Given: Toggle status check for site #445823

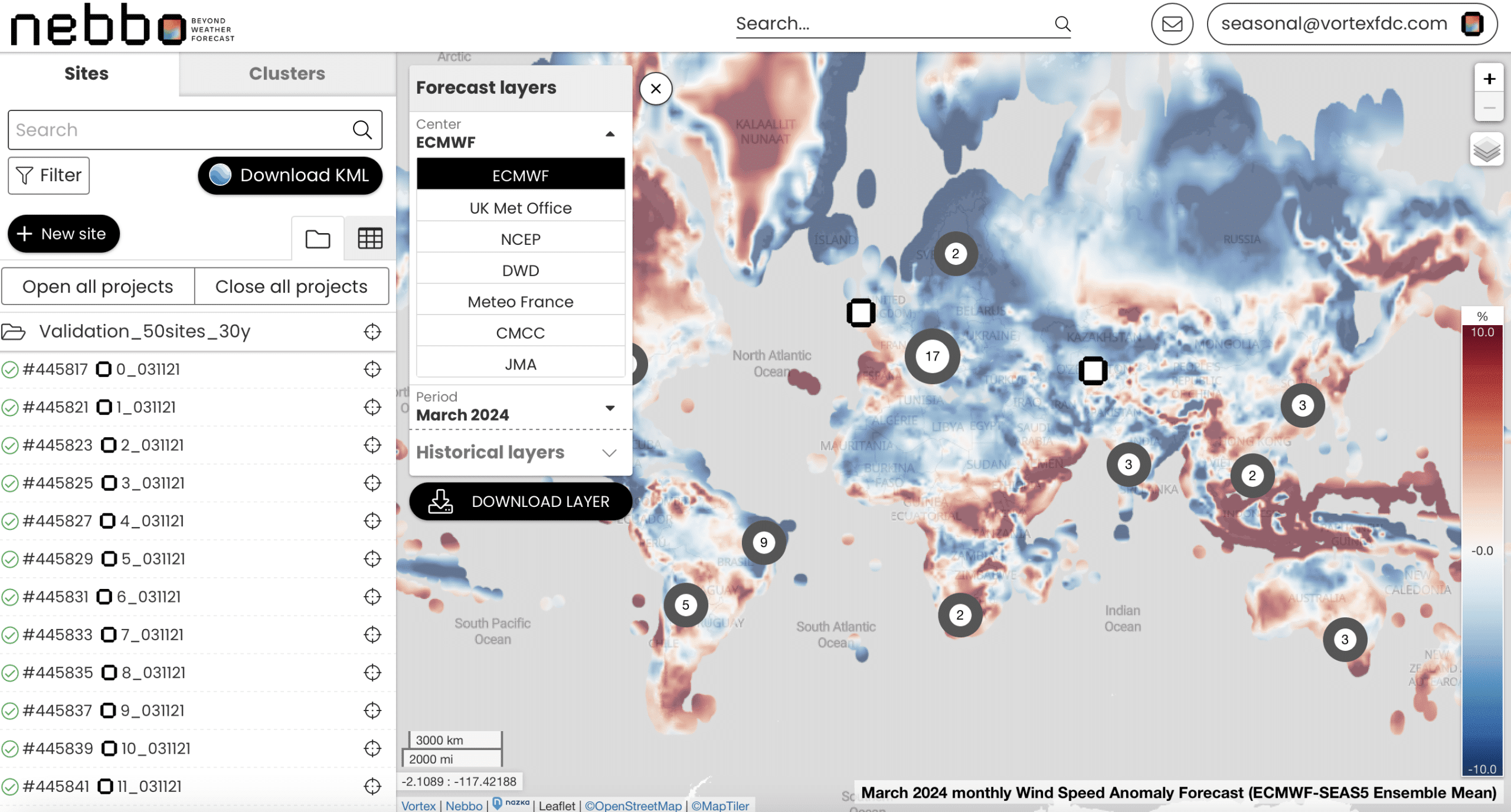Looking at the screenshot, I should tap(9, 446).
